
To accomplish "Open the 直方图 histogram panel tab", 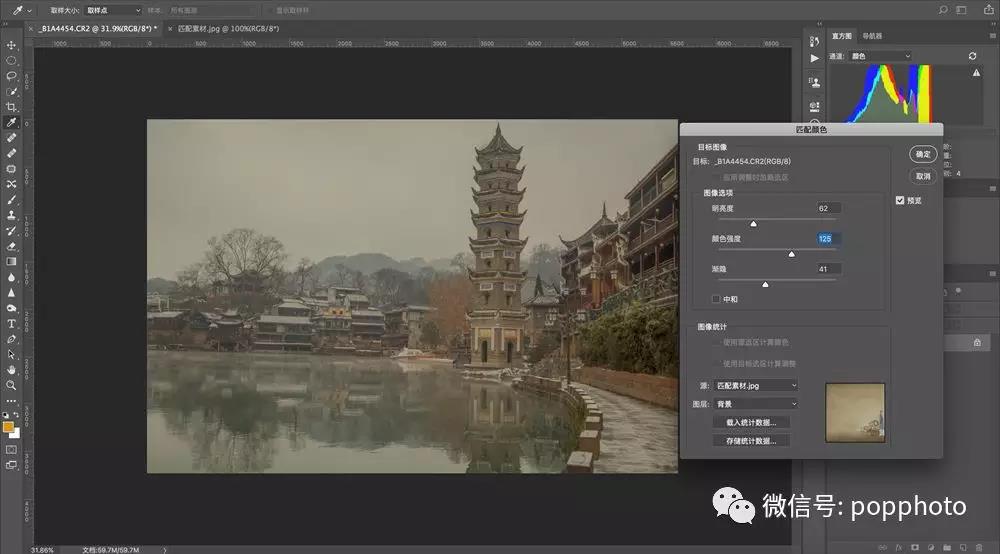I will [842, 36].
